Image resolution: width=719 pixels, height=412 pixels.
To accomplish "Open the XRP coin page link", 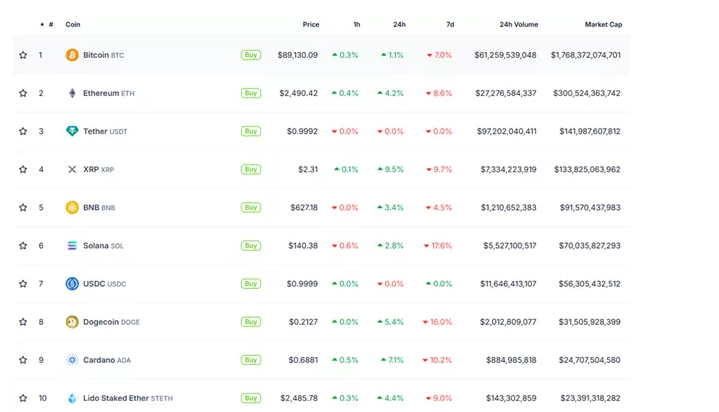I will [99, 169].
